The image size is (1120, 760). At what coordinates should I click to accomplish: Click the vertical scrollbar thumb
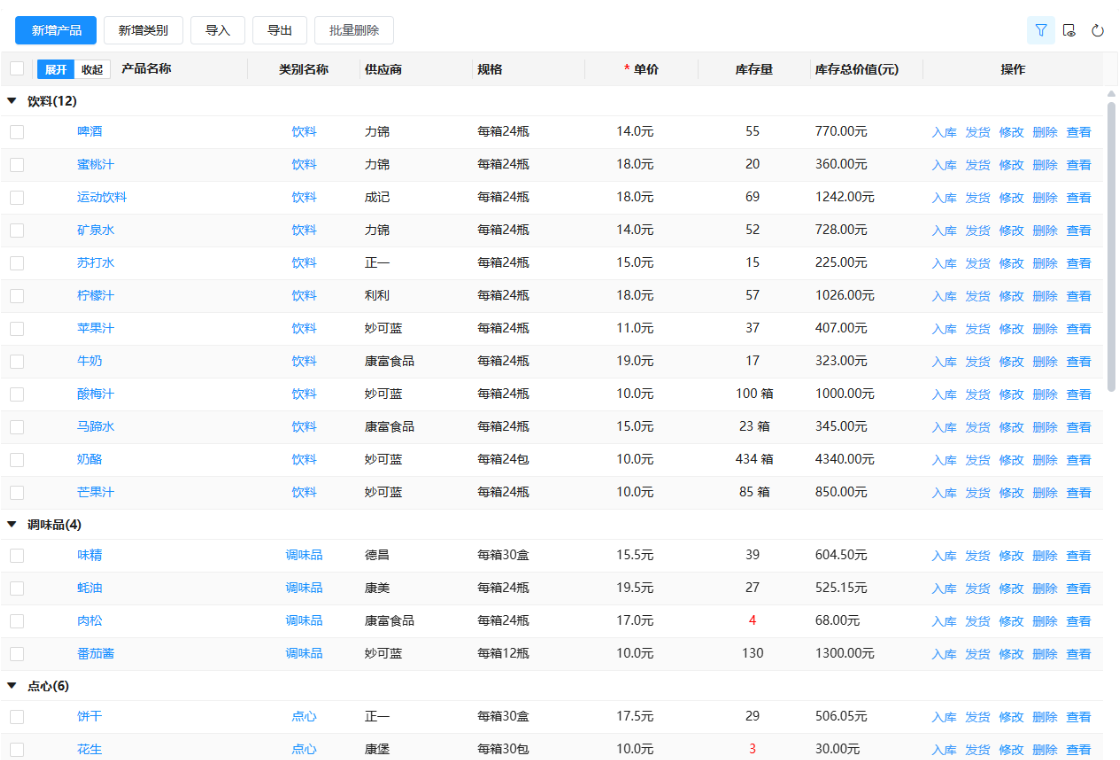(1111, 246)
